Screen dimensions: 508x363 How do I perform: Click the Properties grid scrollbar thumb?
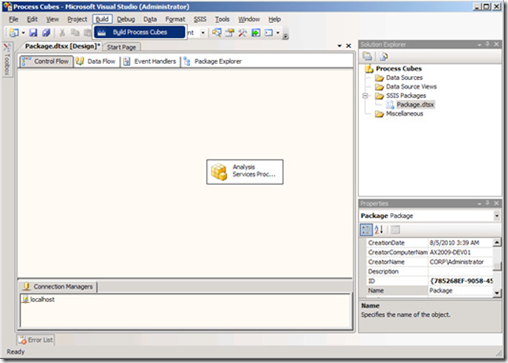coord(497,266)
